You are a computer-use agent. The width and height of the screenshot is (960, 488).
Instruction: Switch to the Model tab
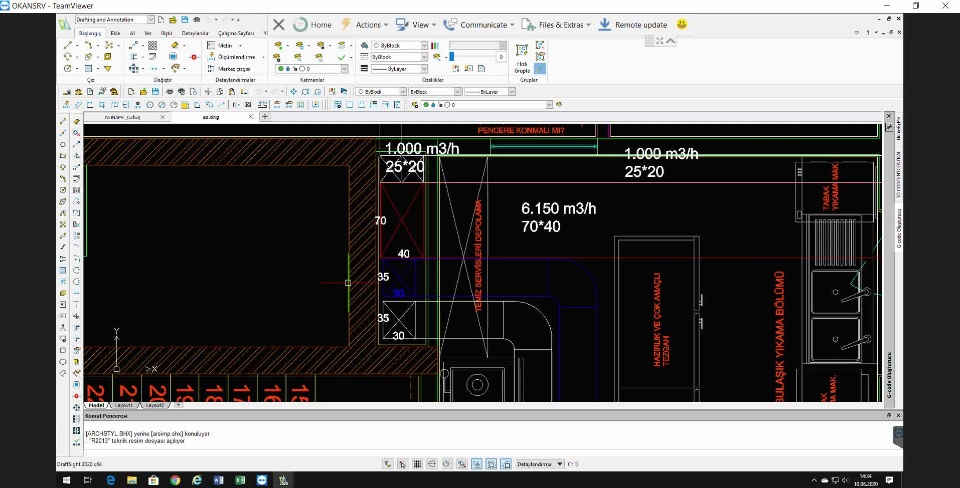[x=94, y=405]
